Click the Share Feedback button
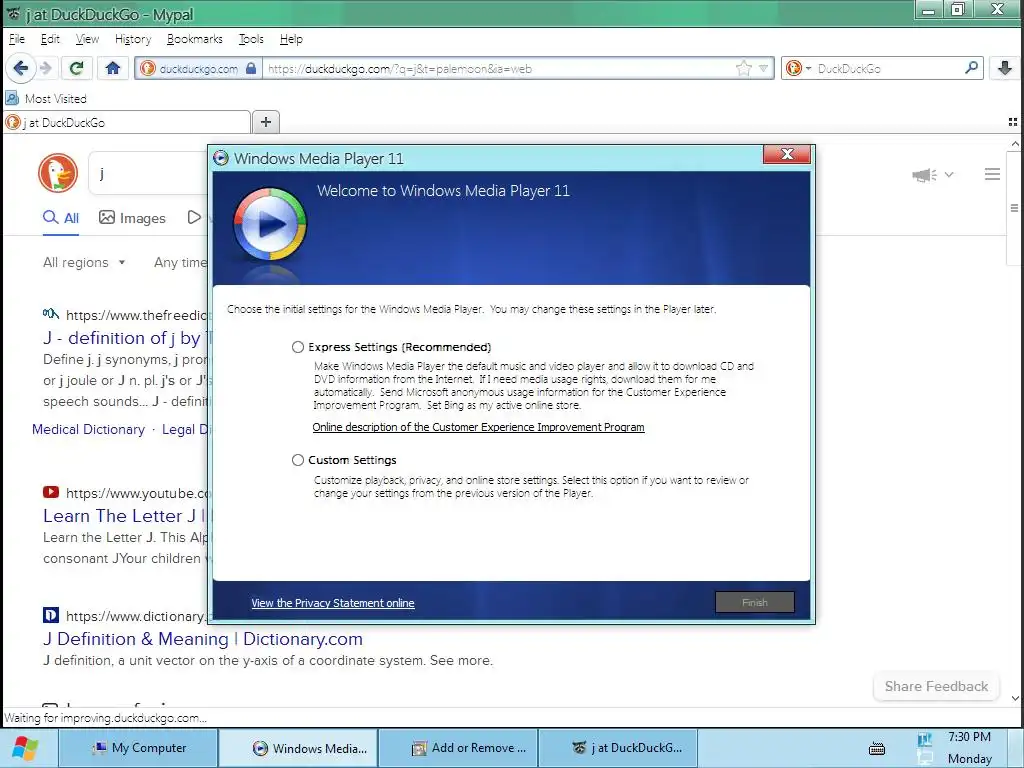This screenshot has width=1024, height=768. 936,686
